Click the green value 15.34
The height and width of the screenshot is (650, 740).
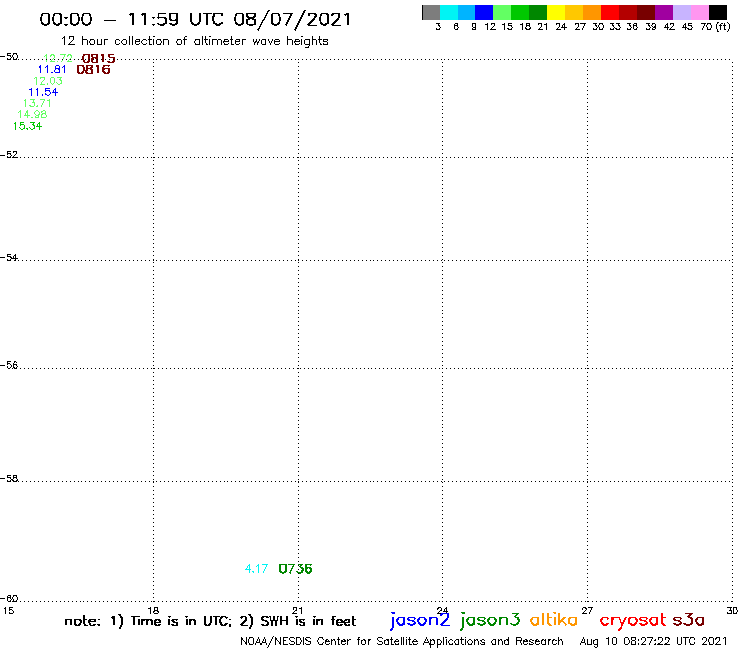(x=27, y=126)
